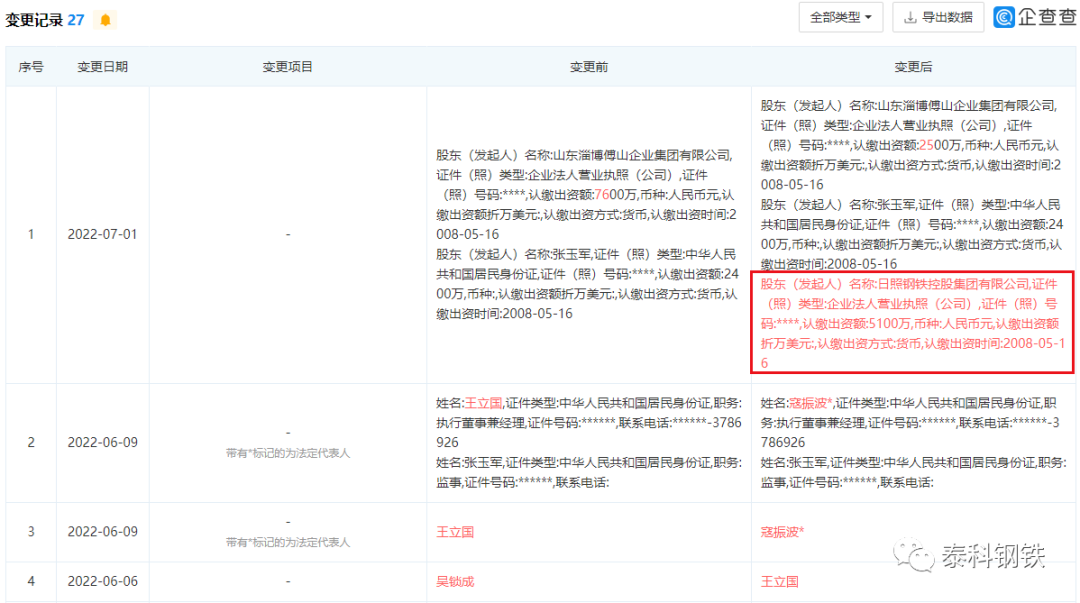Click the 变更日期 column header
This screenshot has width=1080, height=603.
coord(103,67)
